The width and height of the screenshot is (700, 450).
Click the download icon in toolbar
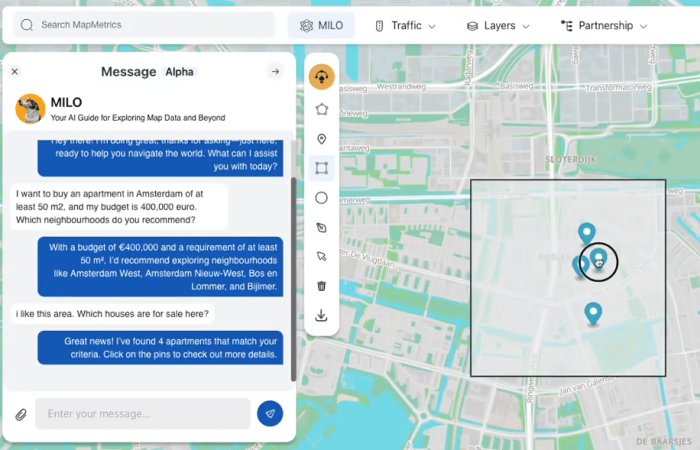pyautogui.click(x=321, y=316)
